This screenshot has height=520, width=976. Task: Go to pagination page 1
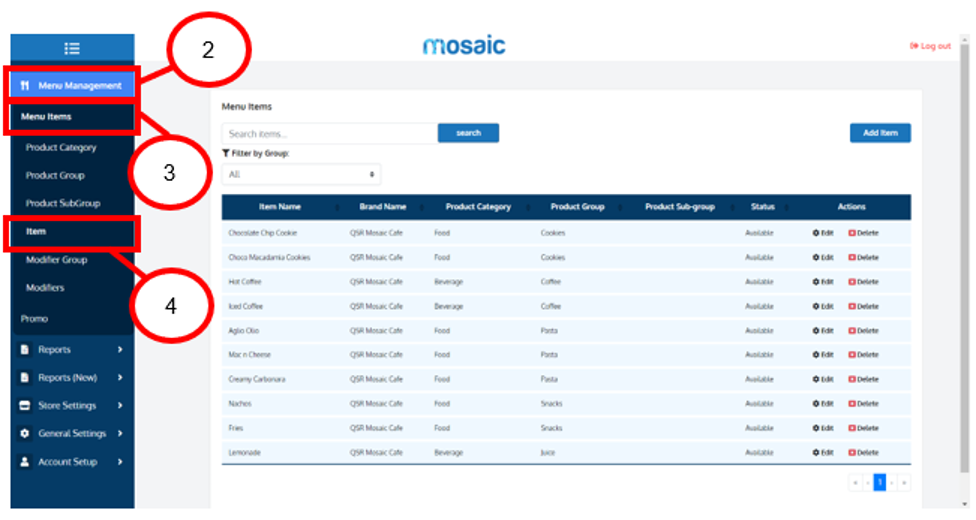[x=880, y=483]
